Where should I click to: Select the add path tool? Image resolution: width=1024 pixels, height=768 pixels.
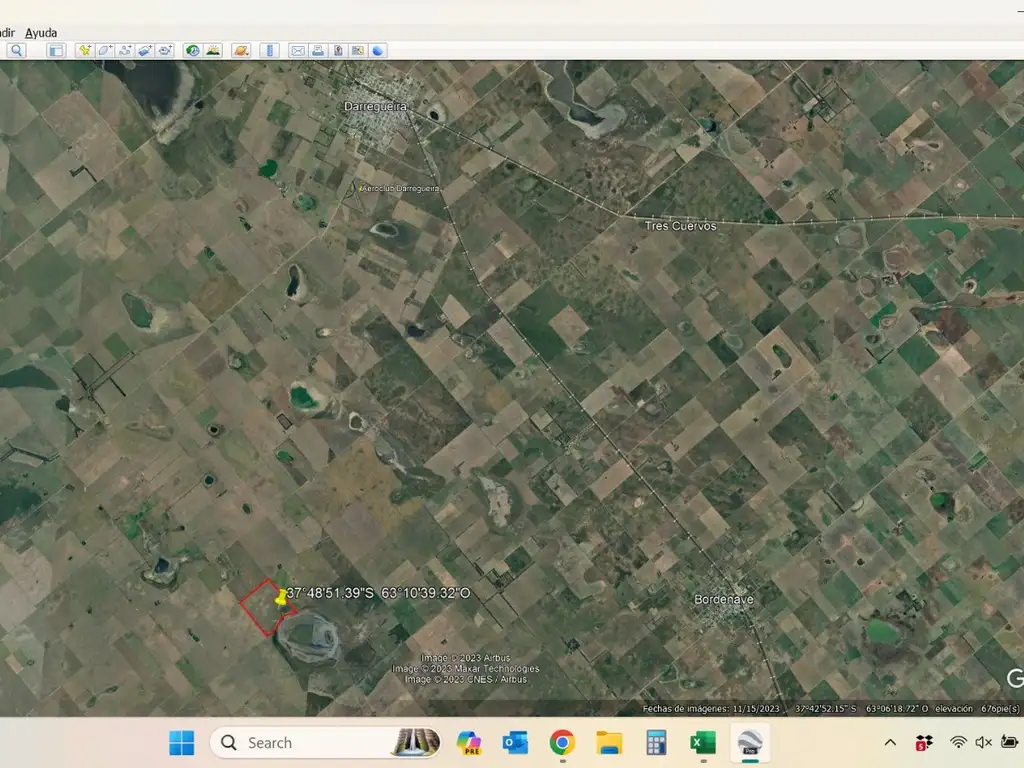(125, 50)
